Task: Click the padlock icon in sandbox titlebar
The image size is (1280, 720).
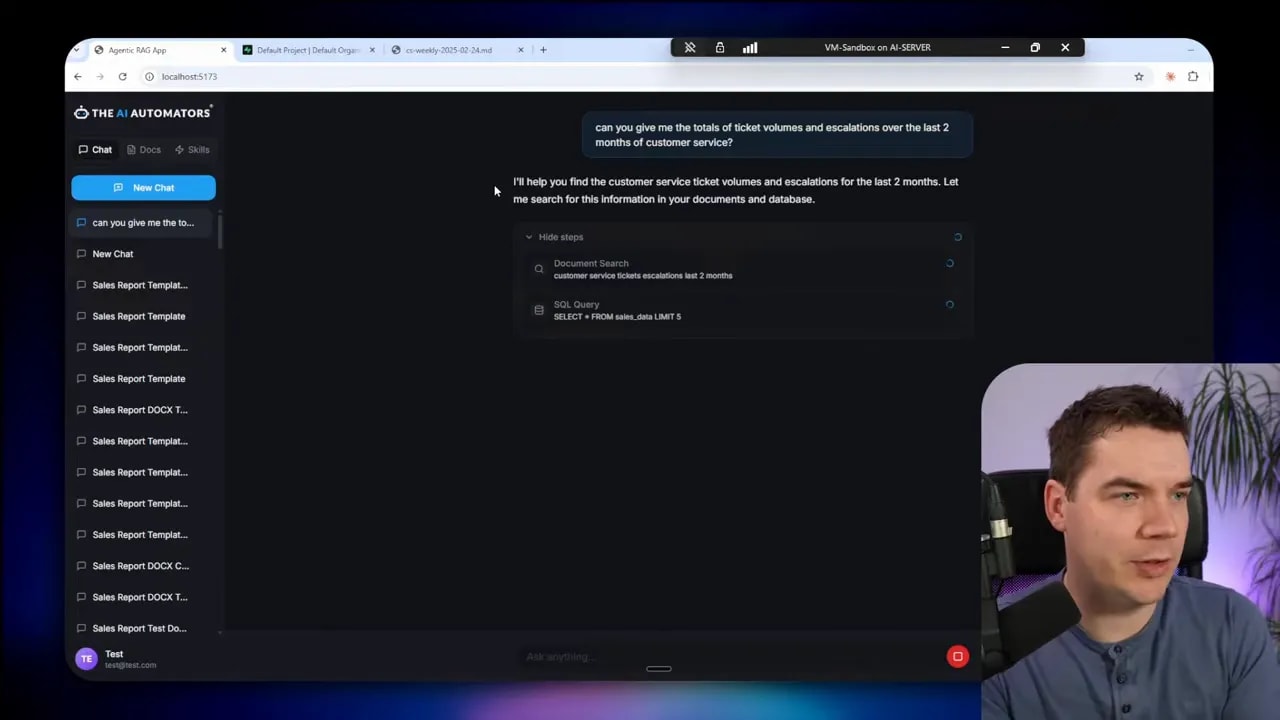Action: (x=720, y=47)
